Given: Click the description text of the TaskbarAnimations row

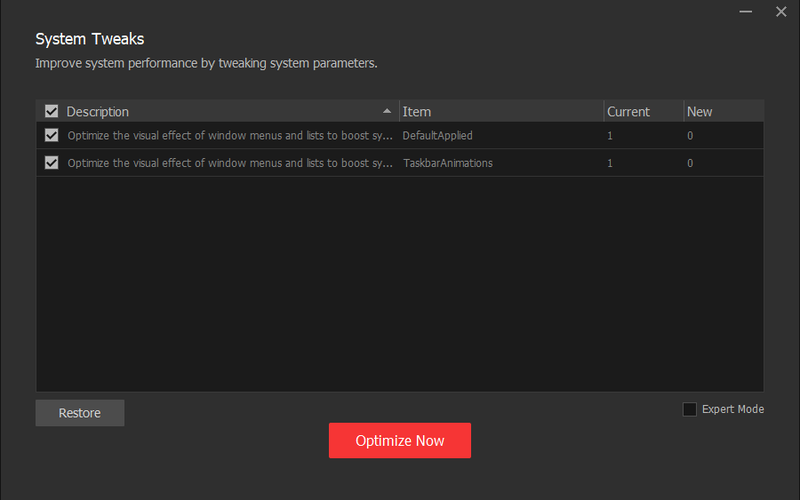Looking at the screenshot, I should tap(230, 163).
